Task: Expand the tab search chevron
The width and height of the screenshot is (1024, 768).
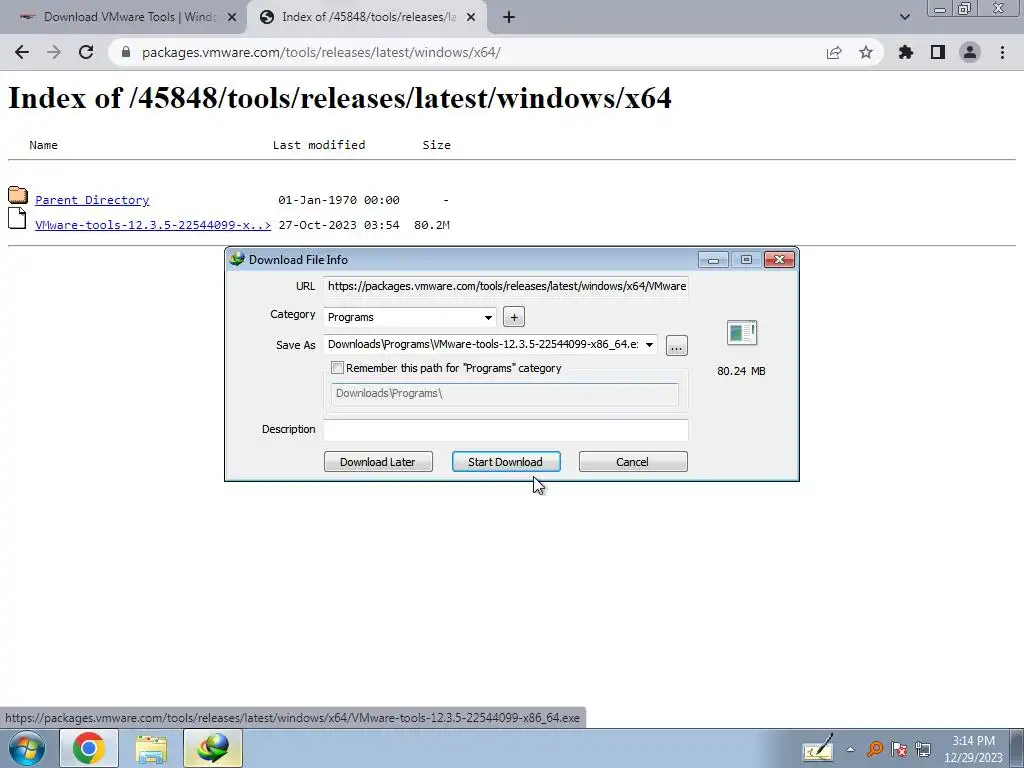Action: point(904,18)
